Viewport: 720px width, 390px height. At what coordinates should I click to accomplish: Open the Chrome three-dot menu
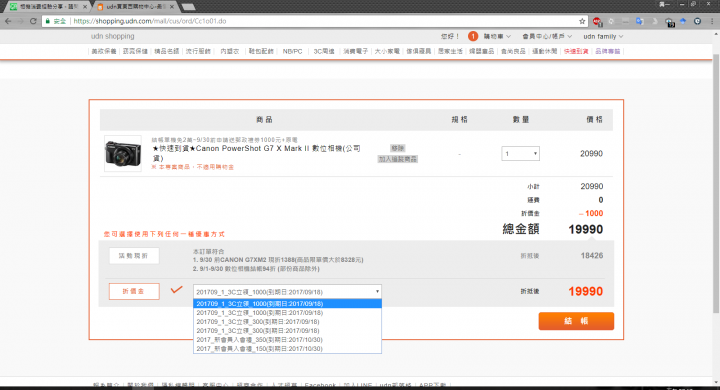(712, 21)
